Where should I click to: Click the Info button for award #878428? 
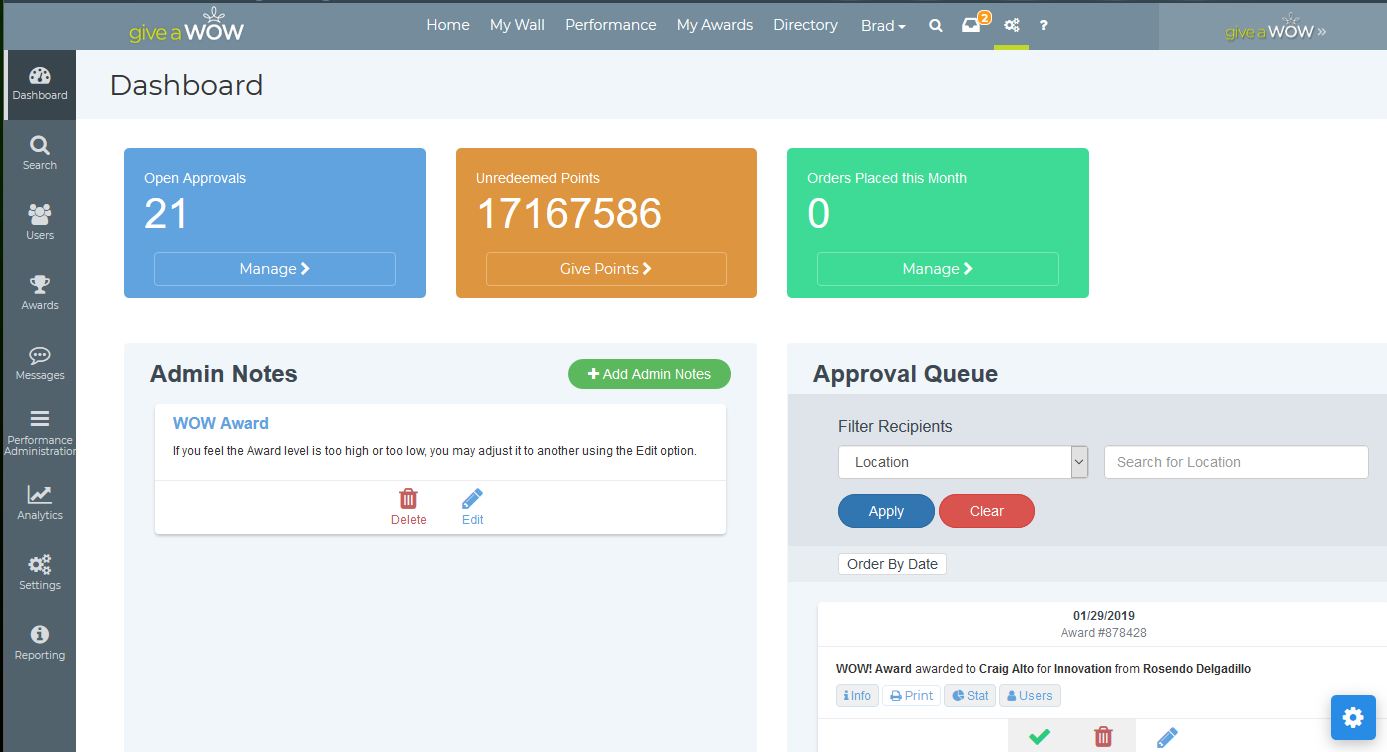point(857,696)
